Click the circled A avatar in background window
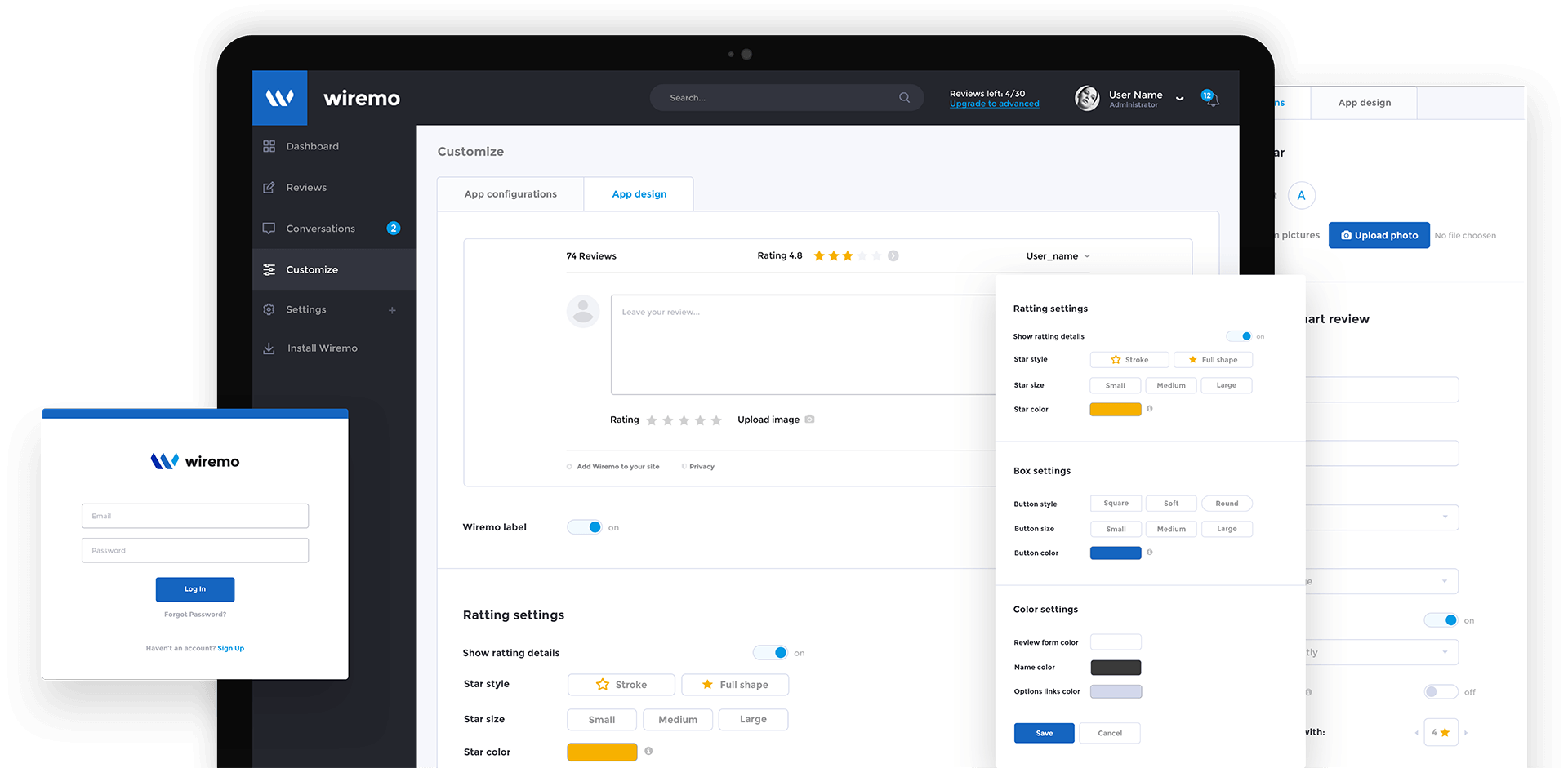This screenshot has width=1568, height=768. [x=1302, y=195]
